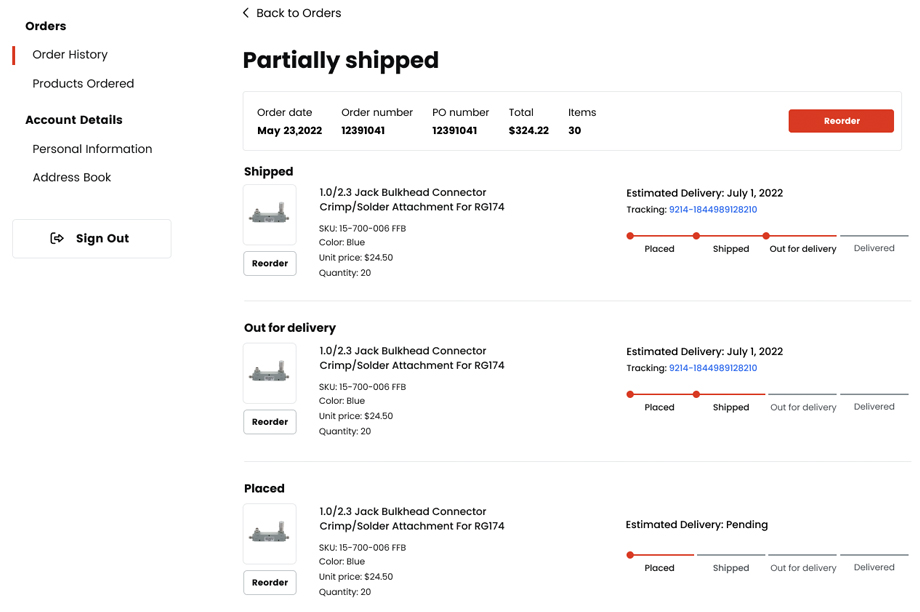Screen dimensions: 920x612
Task: Click the back chevron arrow icon
Action: [x=246, y=13]
